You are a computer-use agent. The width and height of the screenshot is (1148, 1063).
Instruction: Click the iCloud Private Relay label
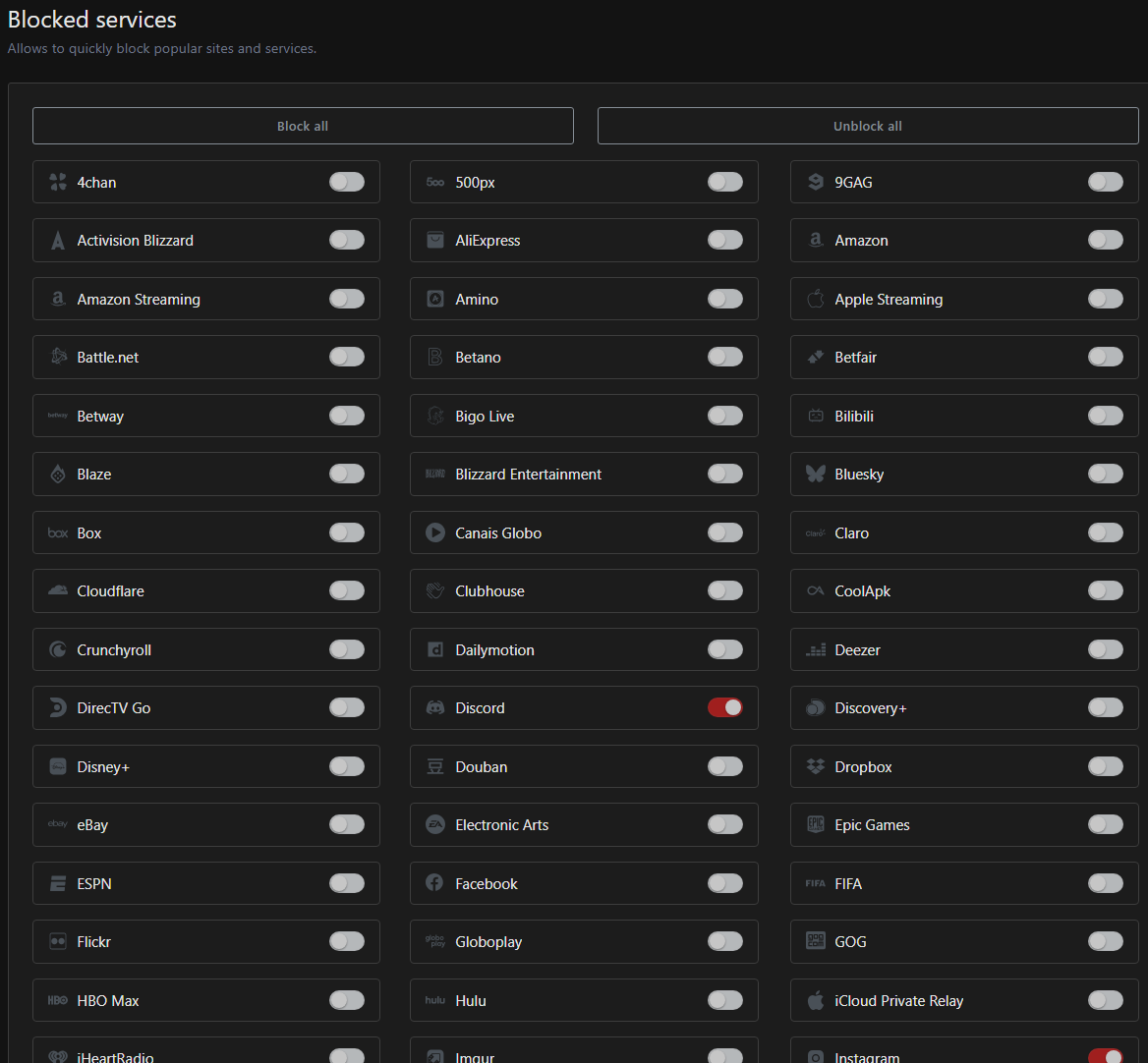coord(898,1001)
